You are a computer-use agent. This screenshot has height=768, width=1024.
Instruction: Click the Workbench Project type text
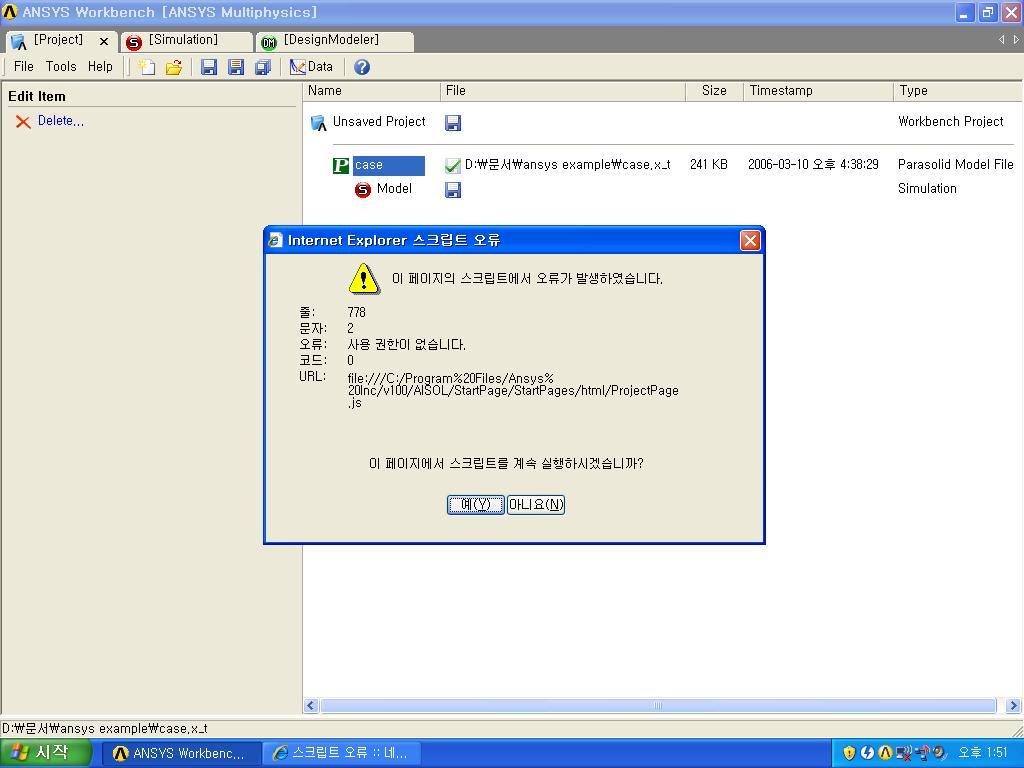(950, 121)
